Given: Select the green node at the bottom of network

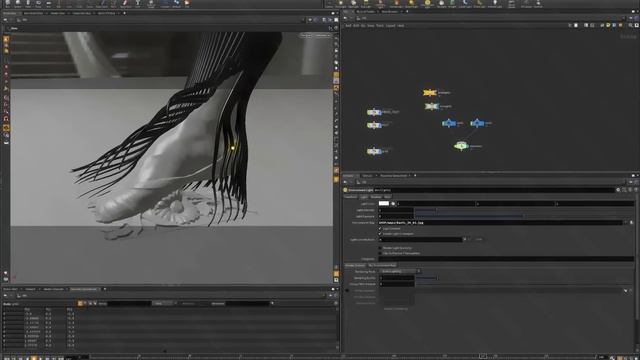Looking at the screenshot, I should (461, 146).
